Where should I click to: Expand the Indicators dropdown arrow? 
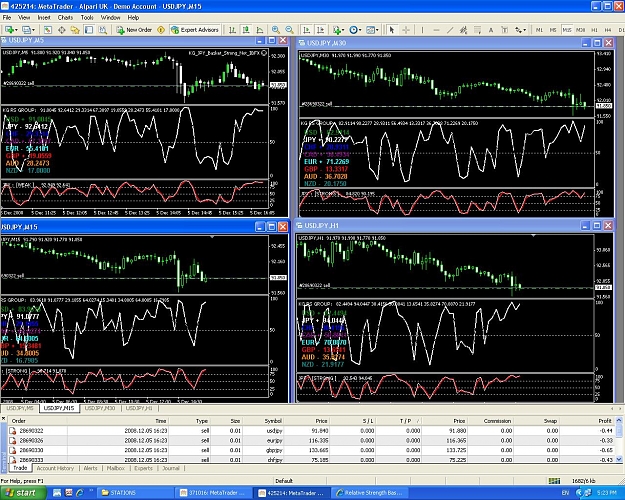click(343, 30)
